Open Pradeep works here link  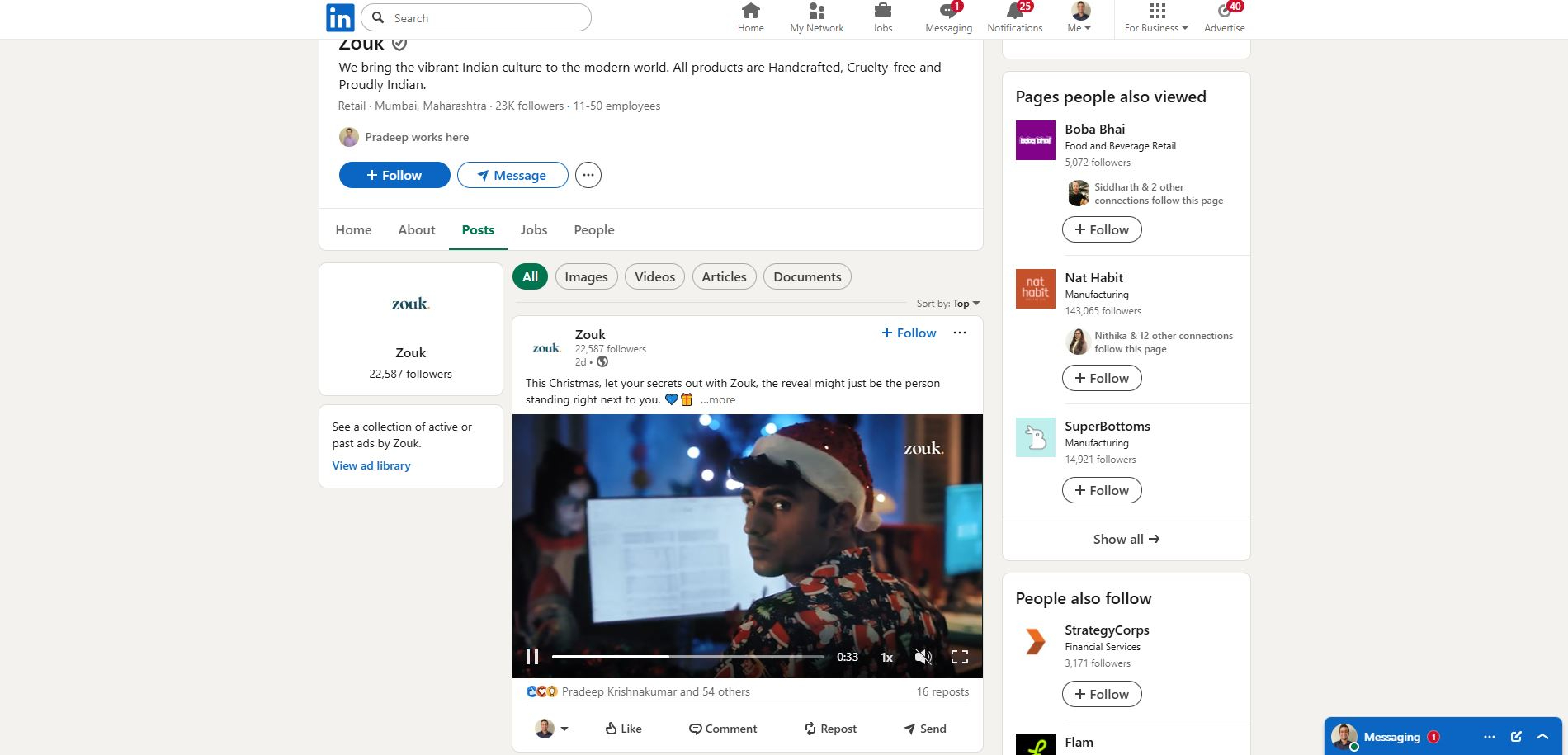(x=417, y=137)
